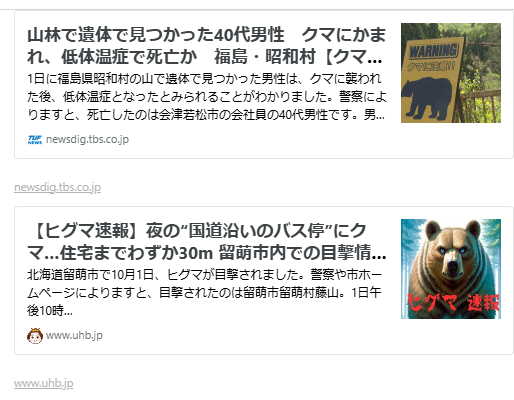The height and width of the screenshot is (400, 514).
Task: Open the bear warning sign thumbnail
Action: [451, 73]
